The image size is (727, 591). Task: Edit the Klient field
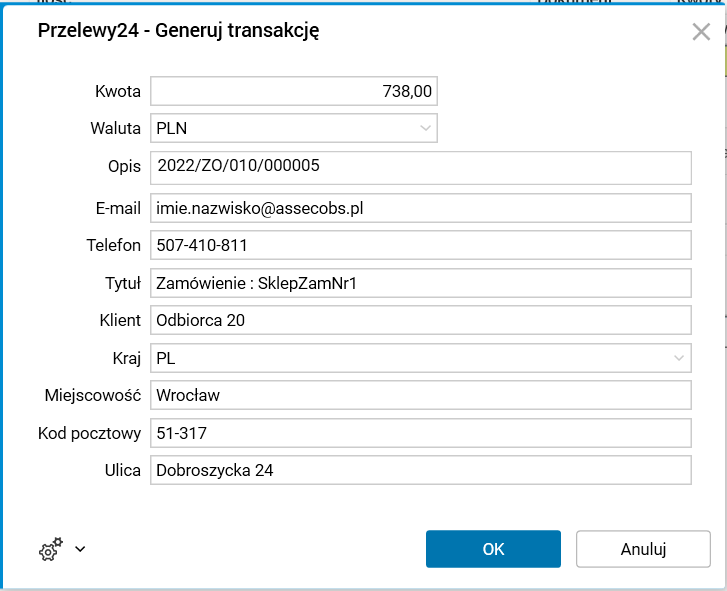click(x=421, y=320)
